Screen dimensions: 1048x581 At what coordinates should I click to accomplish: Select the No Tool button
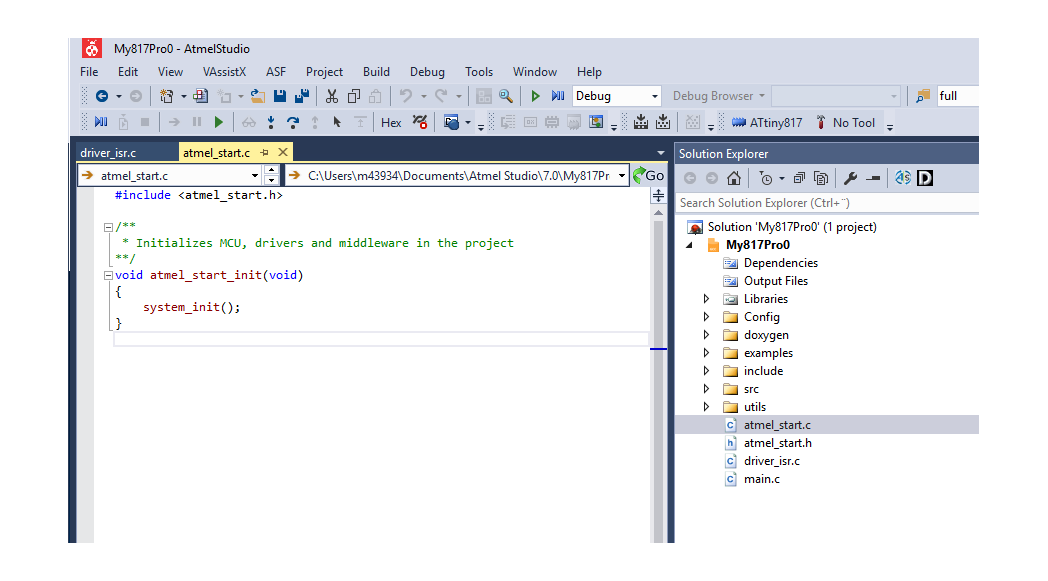[845, 123]
